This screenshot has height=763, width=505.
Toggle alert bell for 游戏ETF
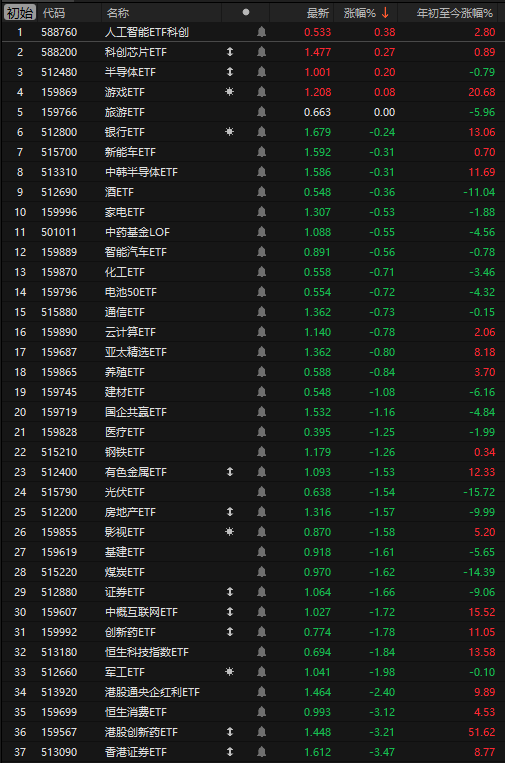[x=261, y=92]
